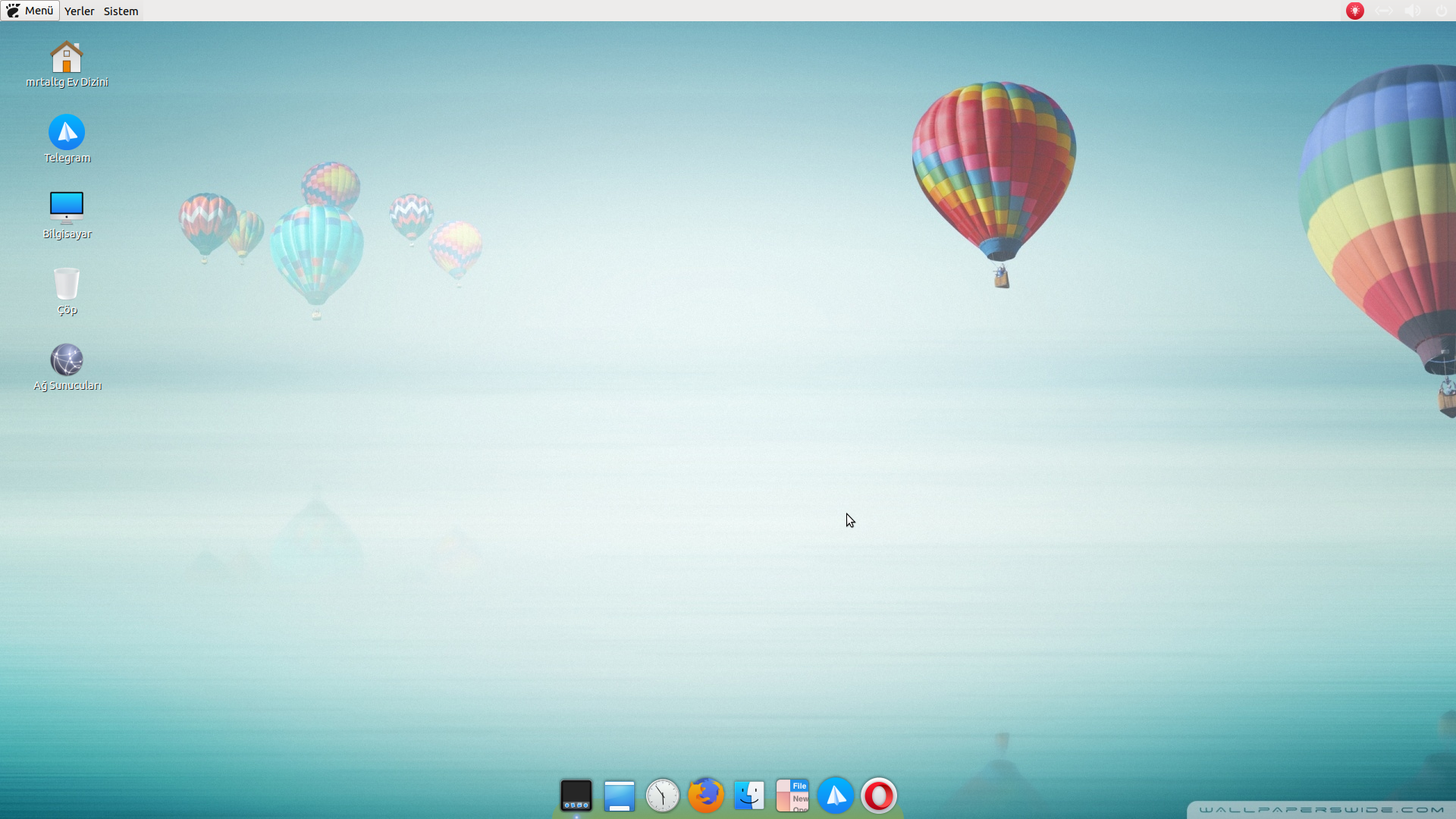The image size is (1456, 819).
Task: Click the analog clock dock icon
Action: pyautogui.click(x=662, y=795)
